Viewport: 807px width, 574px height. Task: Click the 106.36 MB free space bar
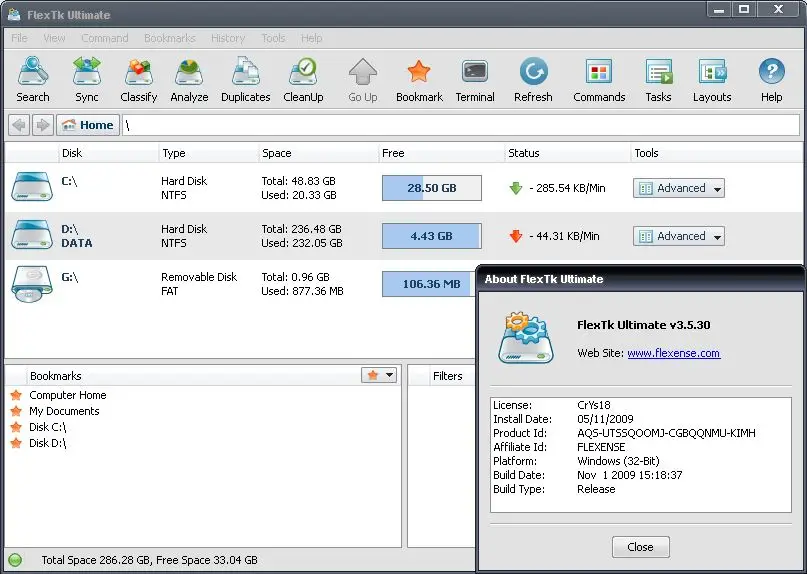point(428,284)
